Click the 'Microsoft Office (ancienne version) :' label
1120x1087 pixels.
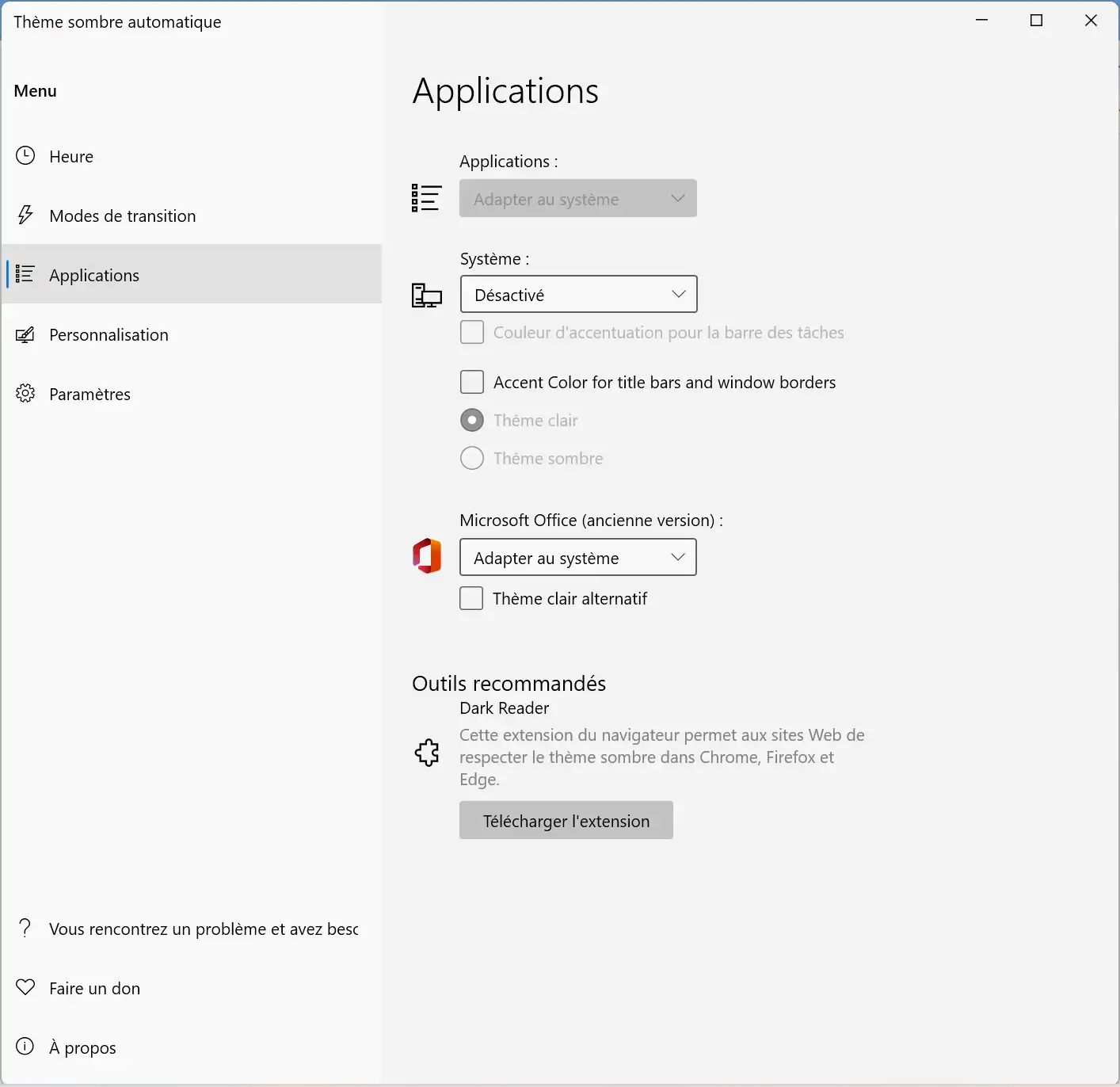pyautogui.click(x=591, y=520)
